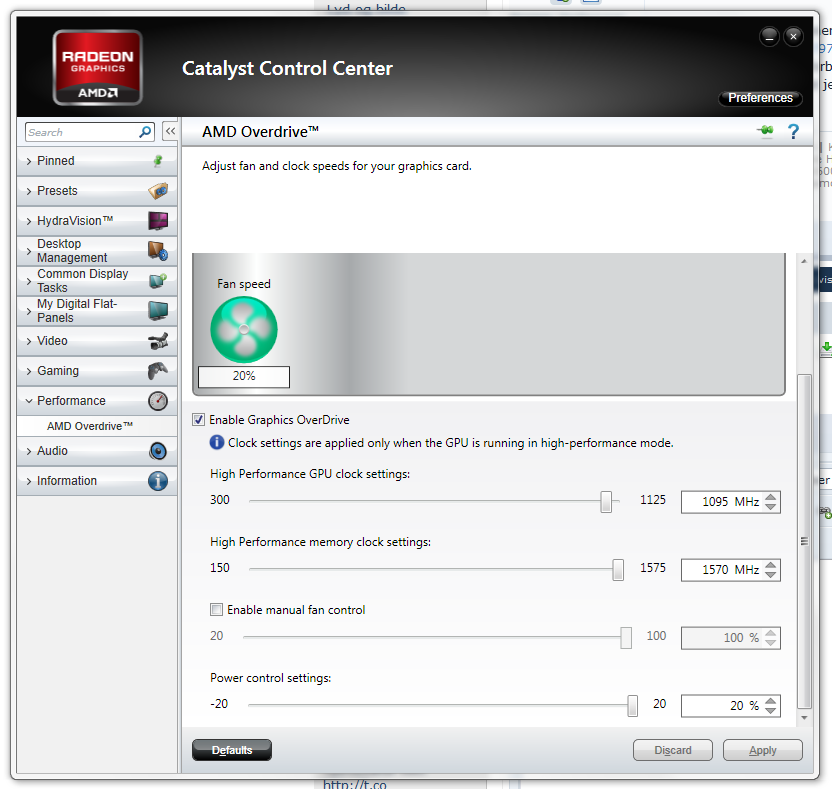Increase power control percent with up arrow
The width and height of the screenshot is (832, 789).
[x=771, y=700]
